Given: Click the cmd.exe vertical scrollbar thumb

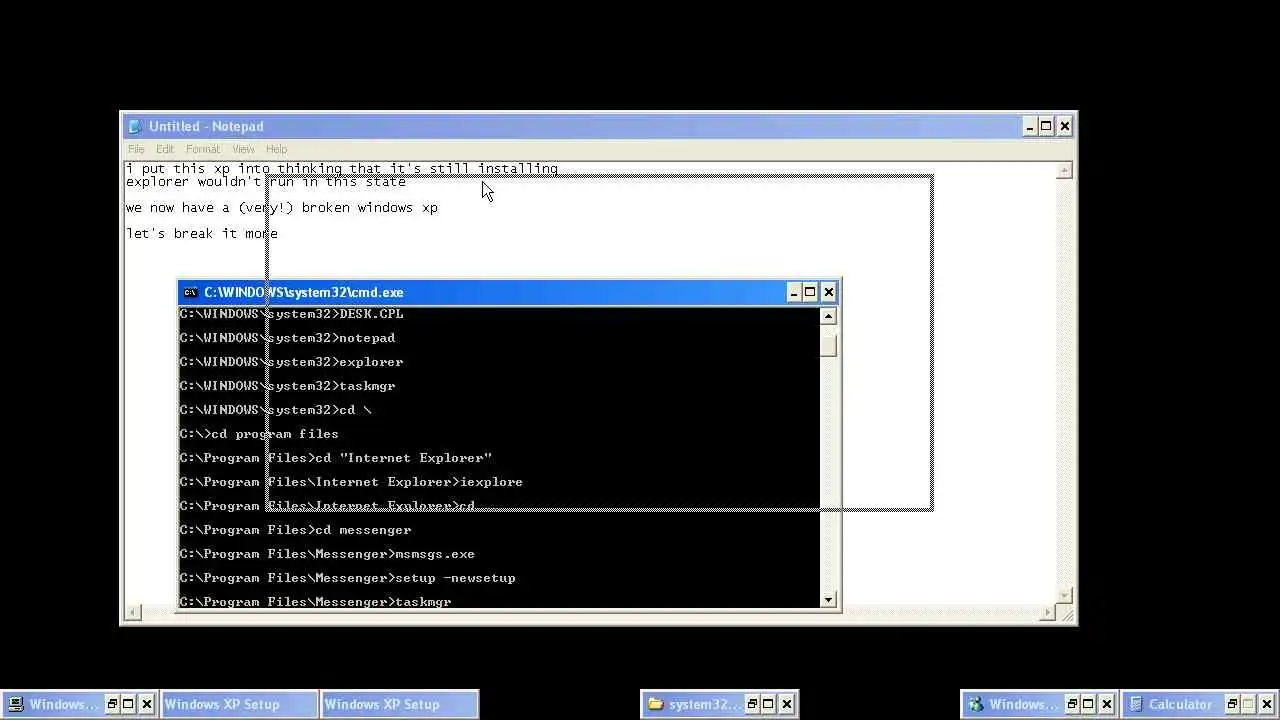Looking at the screenshot, I should click(828, 344).
